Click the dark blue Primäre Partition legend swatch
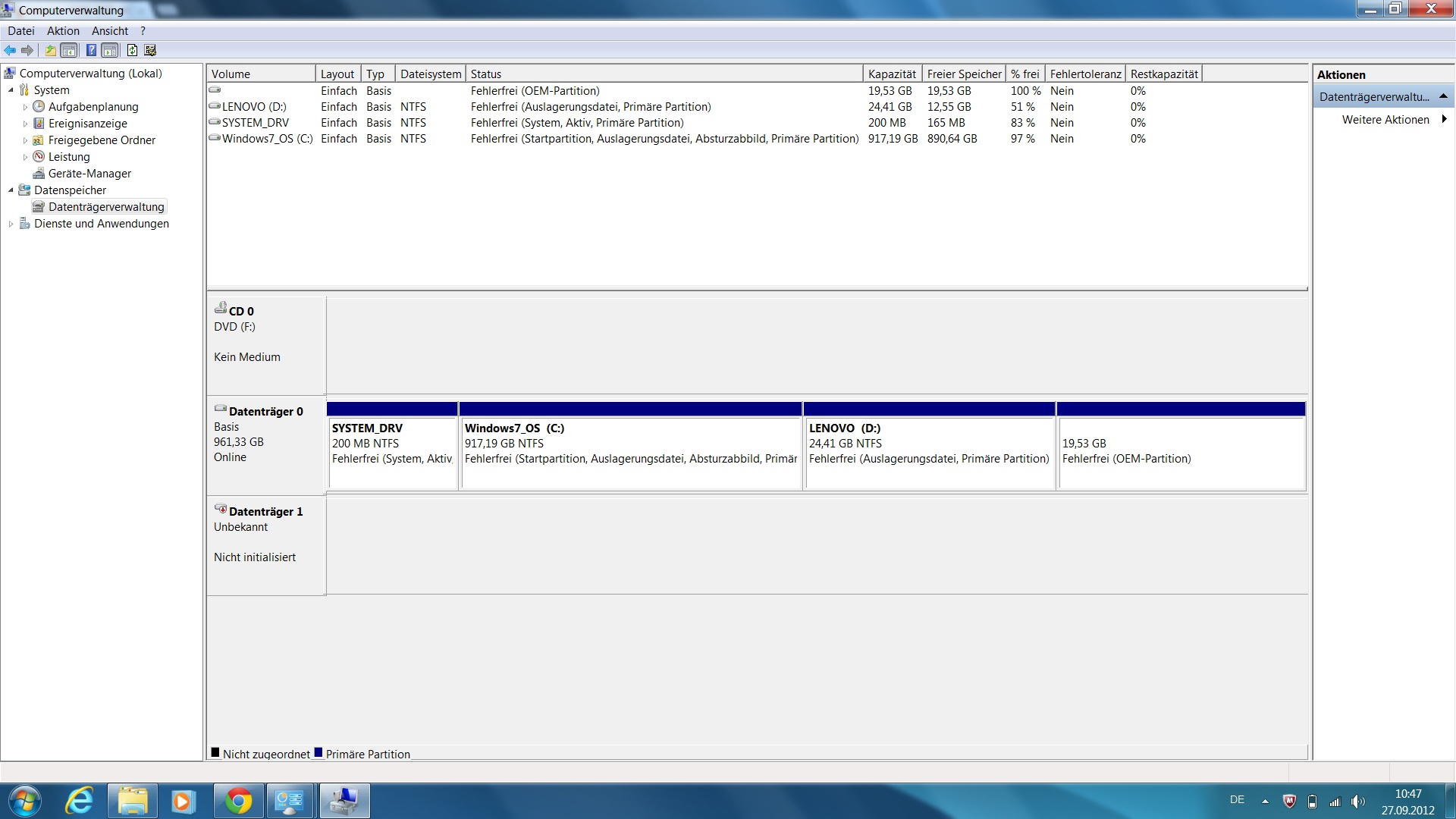The height and width of the screenshot is (819, 1456). coord(318,753)
